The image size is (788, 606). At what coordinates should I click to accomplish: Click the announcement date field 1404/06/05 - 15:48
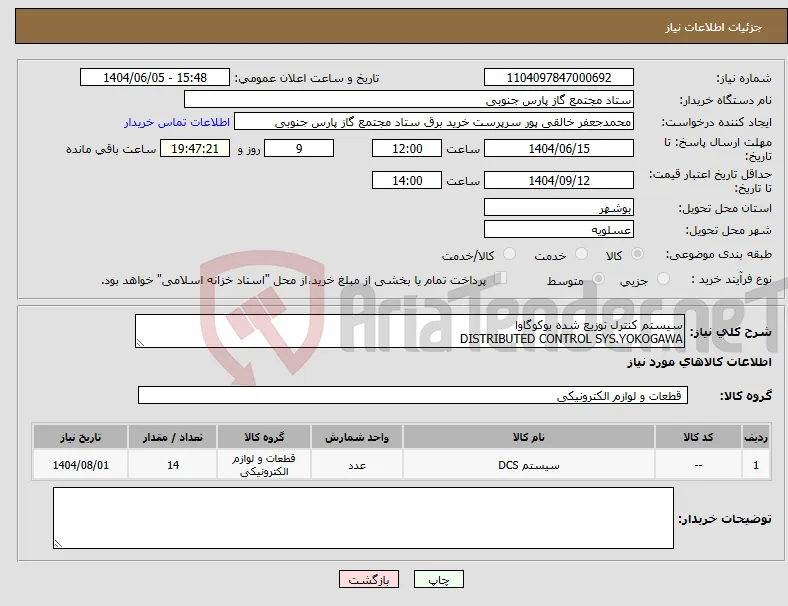pyautogui.click(x=155, y=77)
